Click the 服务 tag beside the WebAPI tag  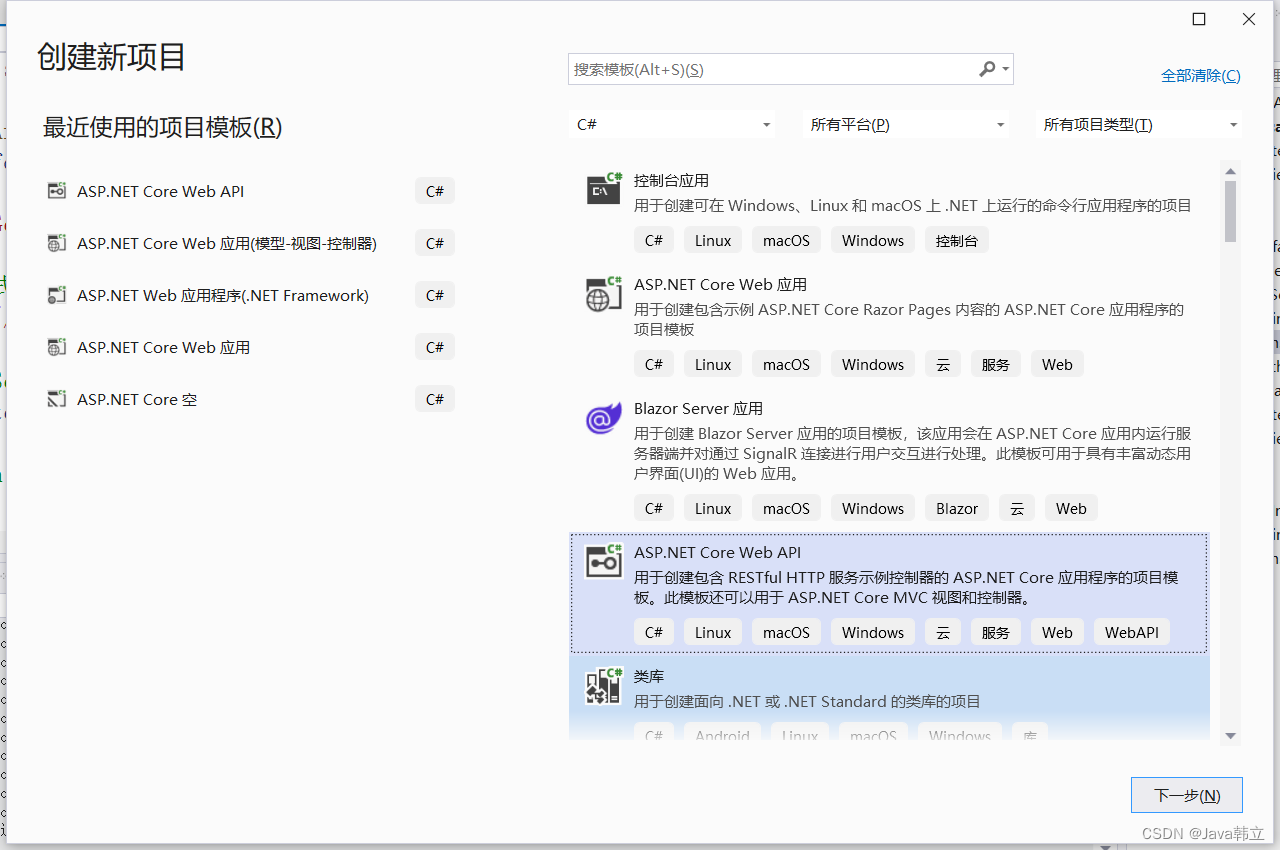click(x=996, y=632)
